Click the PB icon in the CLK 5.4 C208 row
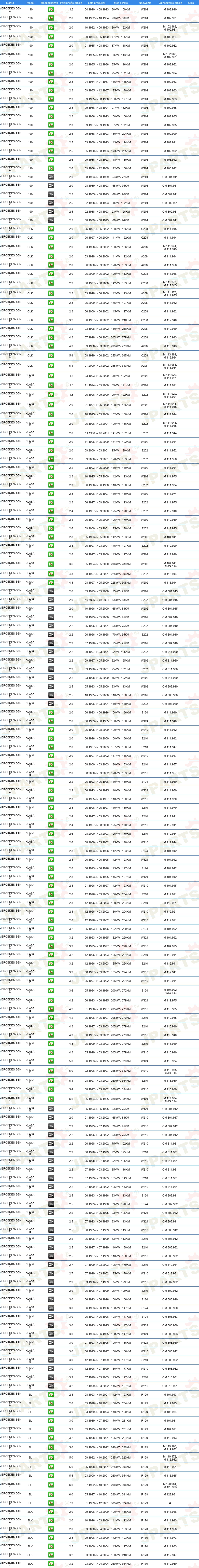The width and height of the screenshot is (199, 1568). click(x=51, y=355)
